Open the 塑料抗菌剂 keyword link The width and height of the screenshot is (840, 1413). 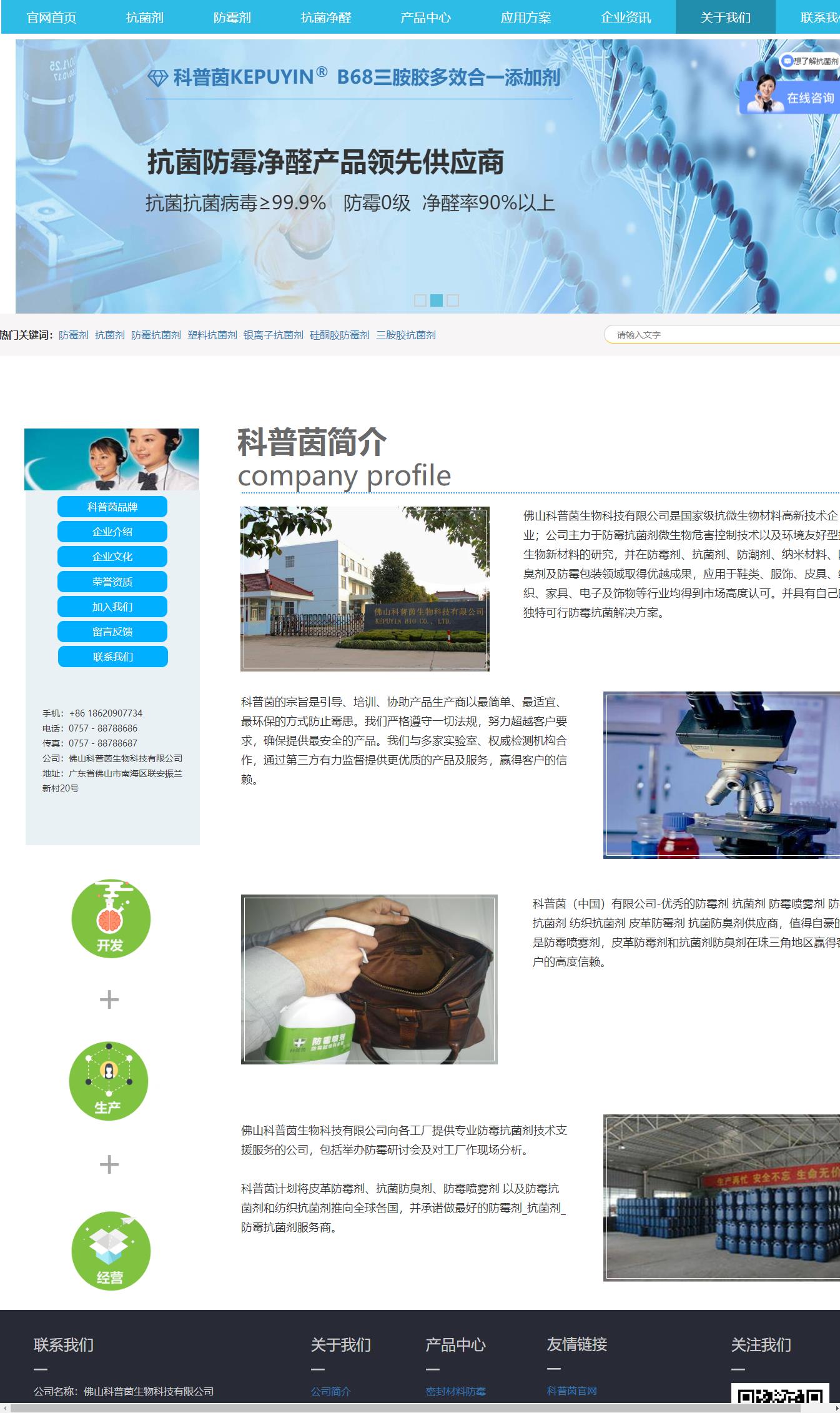tap(212, 335)
